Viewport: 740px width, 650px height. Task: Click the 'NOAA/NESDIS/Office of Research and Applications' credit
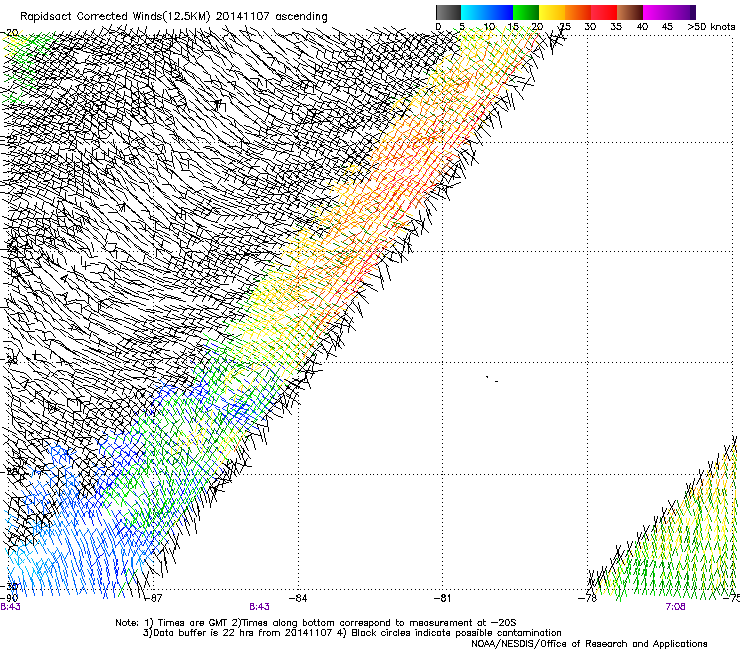tap(589, 644)
